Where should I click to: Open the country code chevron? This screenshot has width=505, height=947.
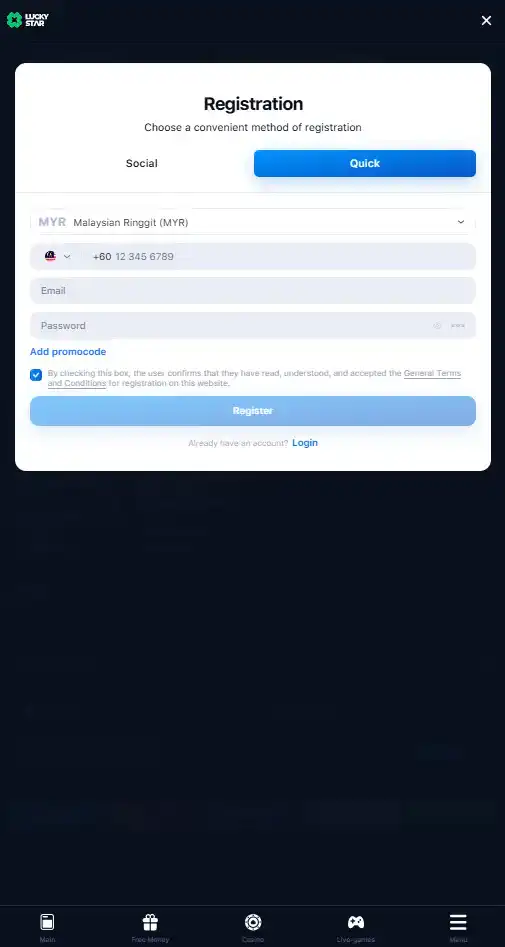pyautogui.click(x=67, y=256)
